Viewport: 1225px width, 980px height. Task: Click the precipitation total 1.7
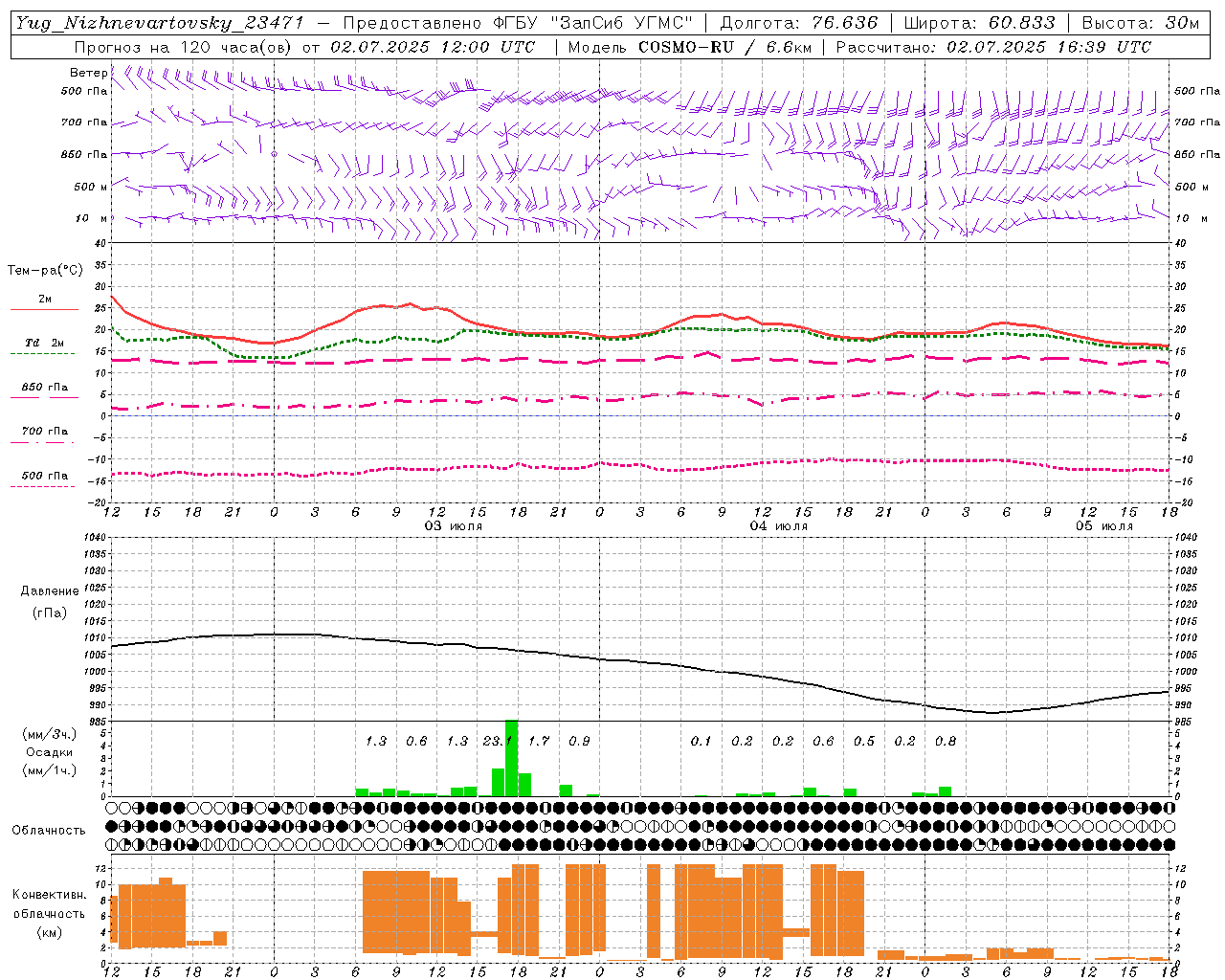coord(539,742)
